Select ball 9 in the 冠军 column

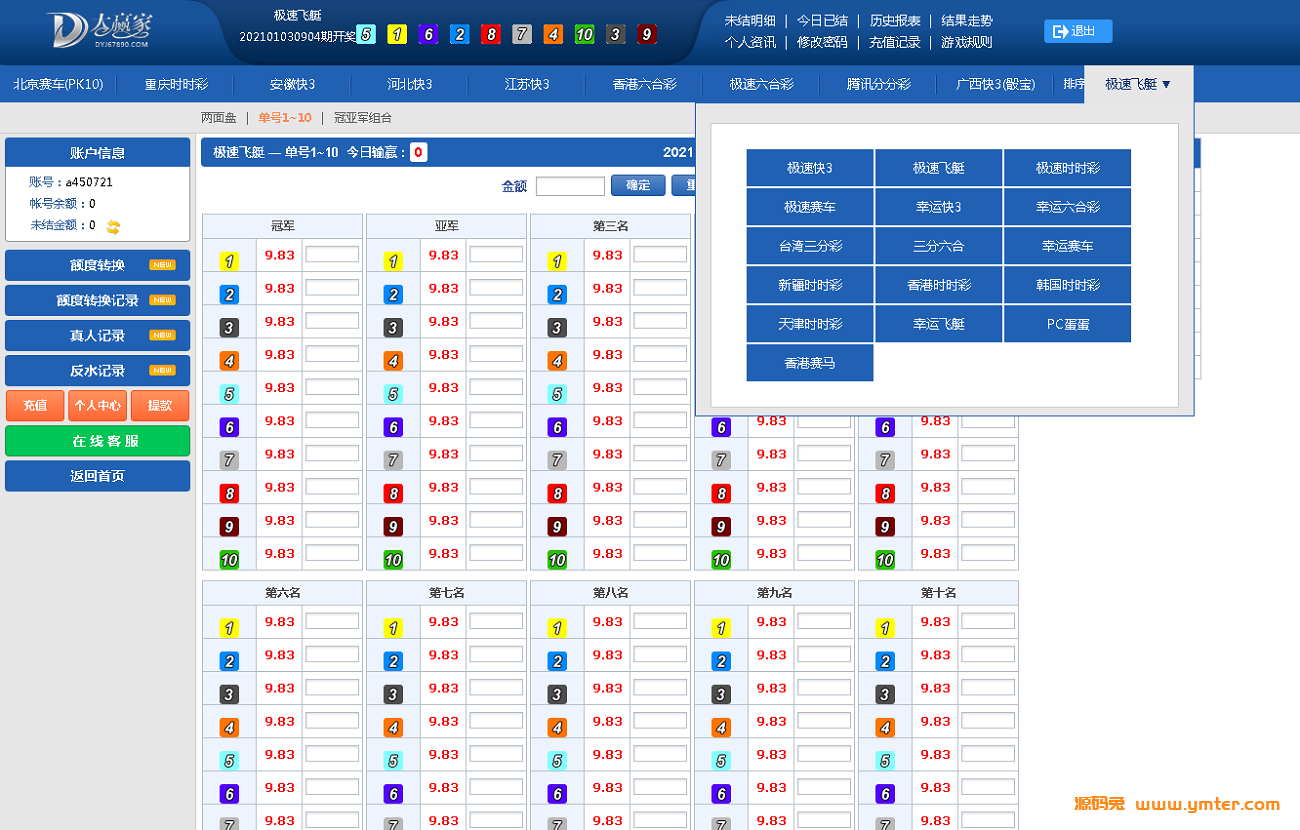coord(229,526)
